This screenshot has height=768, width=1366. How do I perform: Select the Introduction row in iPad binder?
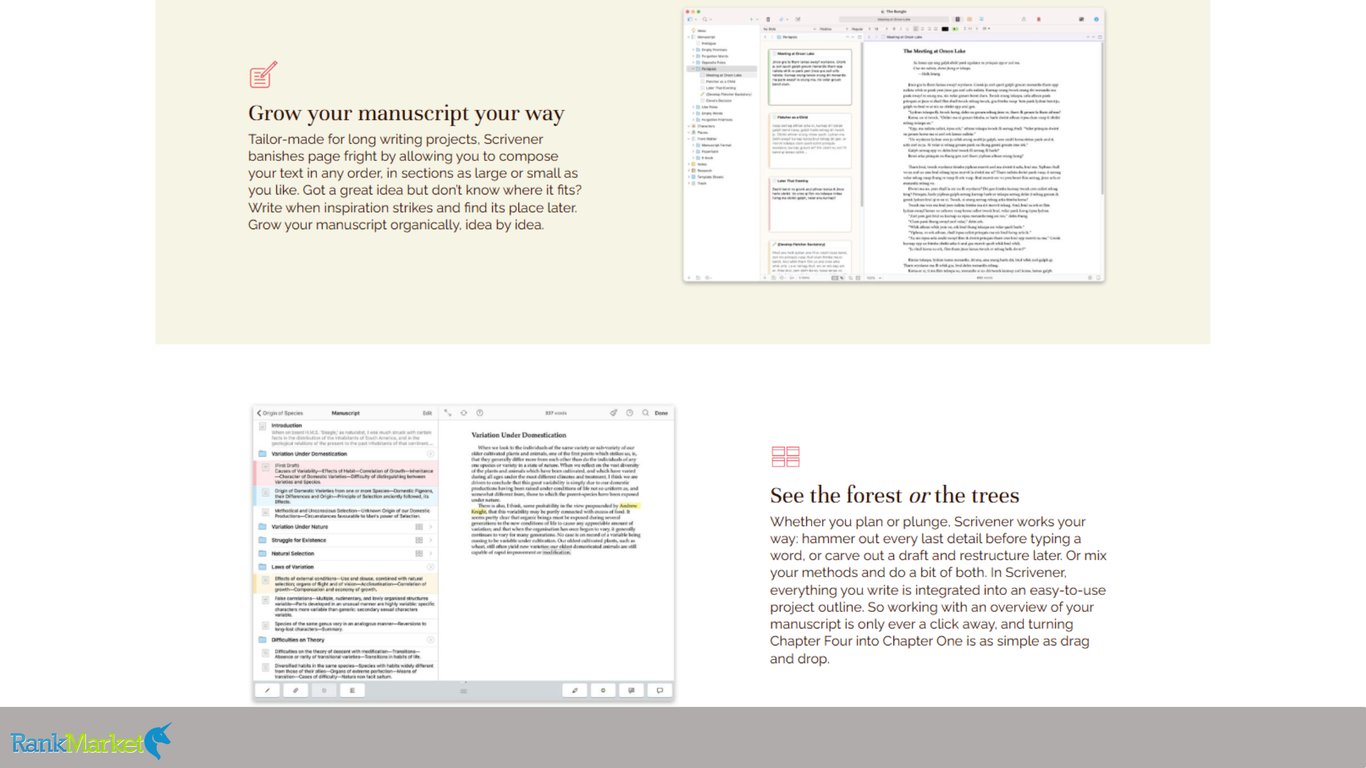click(x=345, y=432)
